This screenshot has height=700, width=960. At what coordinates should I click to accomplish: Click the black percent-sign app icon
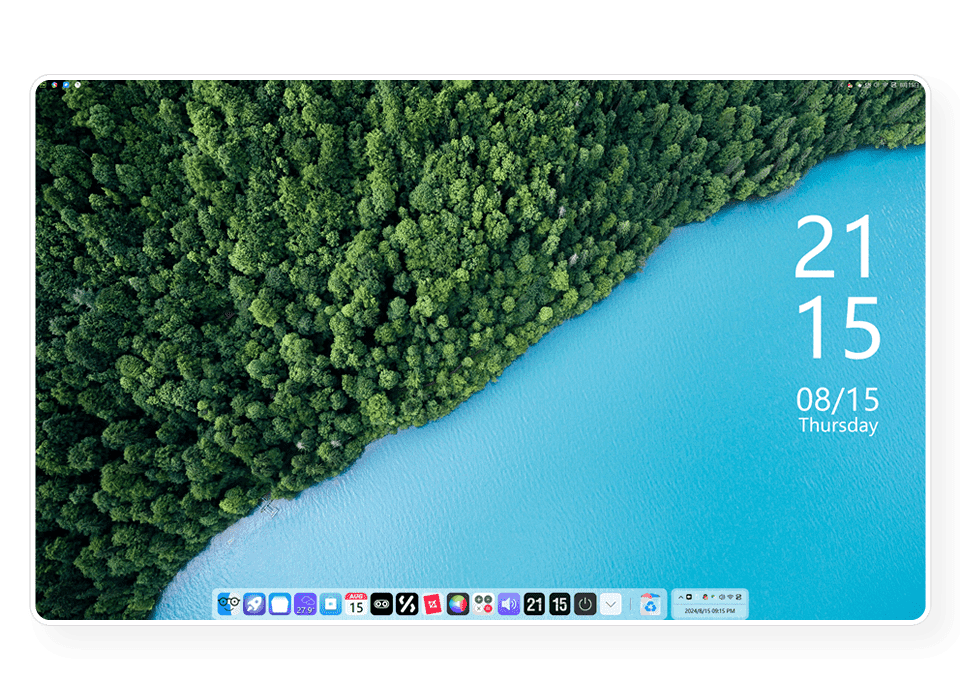pyautogui.click(x=407, y=604)
